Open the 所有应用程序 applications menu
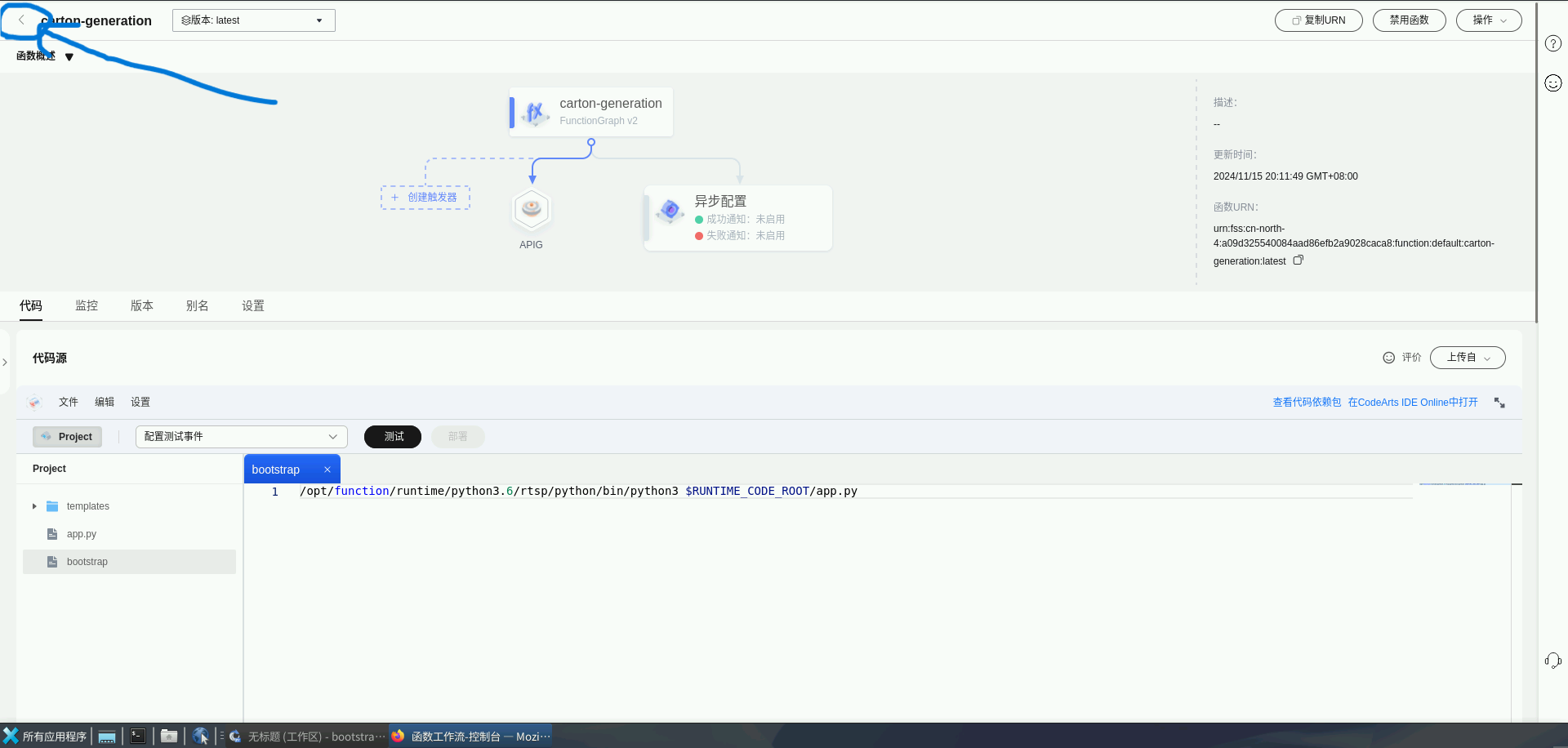 point(46,737)
